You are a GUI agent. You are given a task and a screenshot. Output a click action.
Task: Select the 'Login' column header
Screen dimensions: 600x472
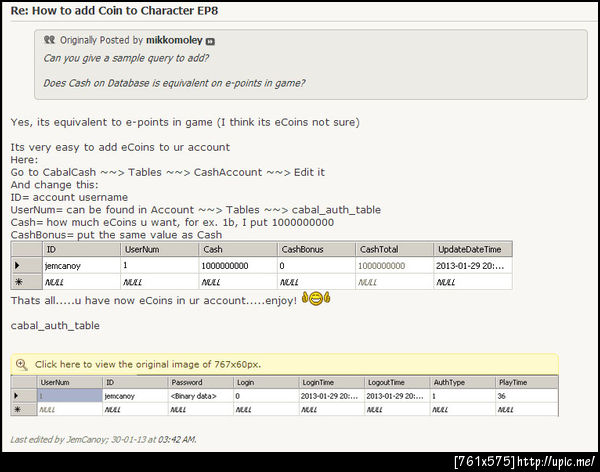click(266, 382)
